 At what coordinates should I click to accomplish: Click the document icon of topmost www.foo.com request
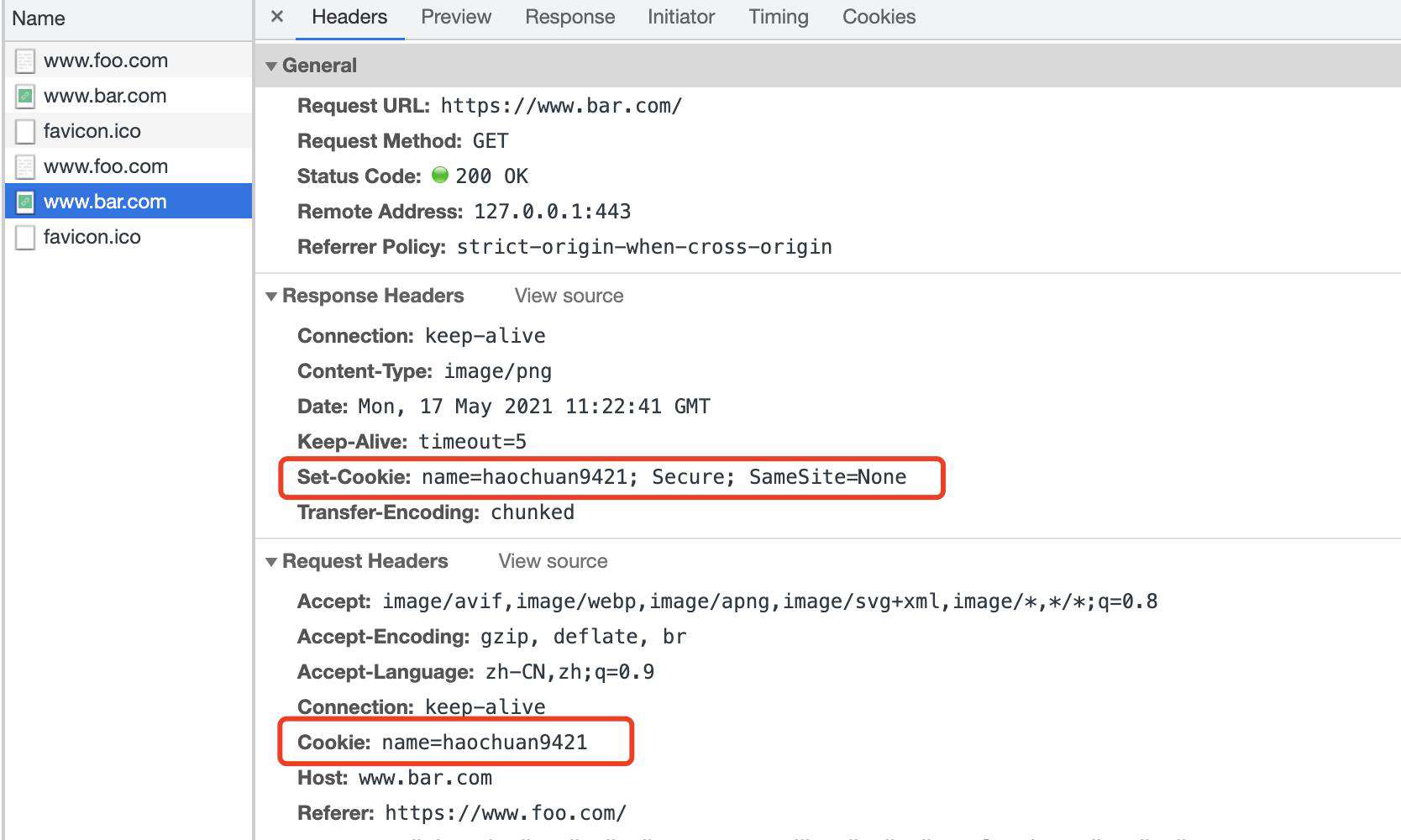click(x=25, y=60)
